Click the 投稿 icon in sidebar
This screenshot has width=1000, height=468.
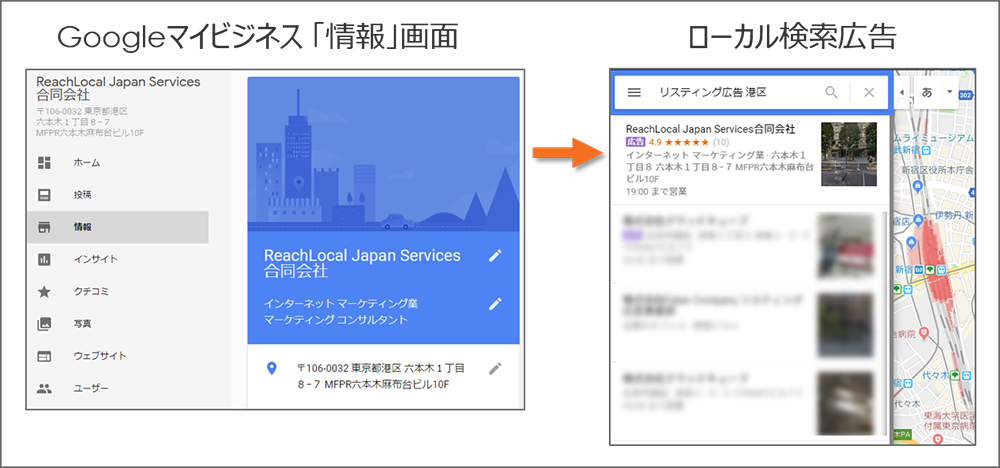pyautogui.click(x=44, y=195)
